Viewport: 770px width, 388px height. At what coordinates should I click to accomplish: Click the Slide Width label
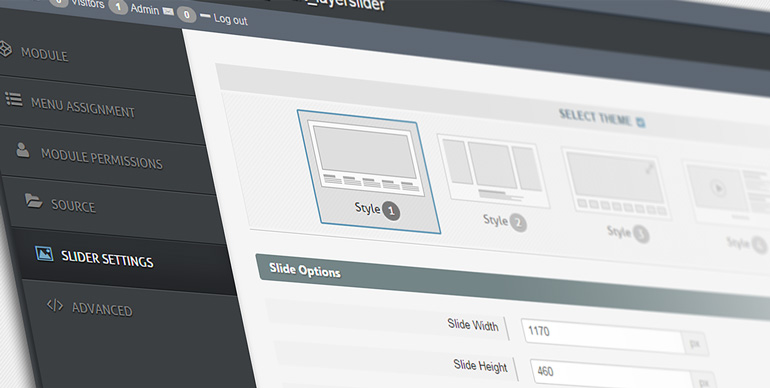point(473,325)
